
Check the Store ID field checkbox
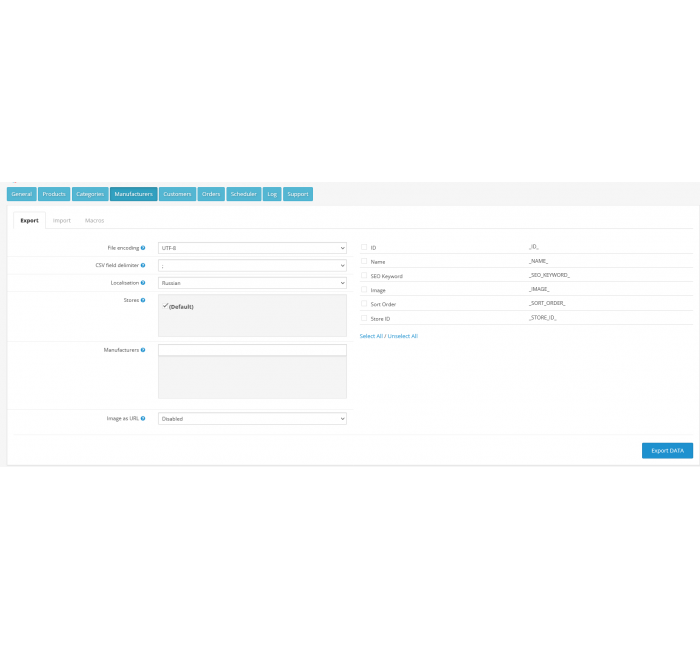point(364,318)
